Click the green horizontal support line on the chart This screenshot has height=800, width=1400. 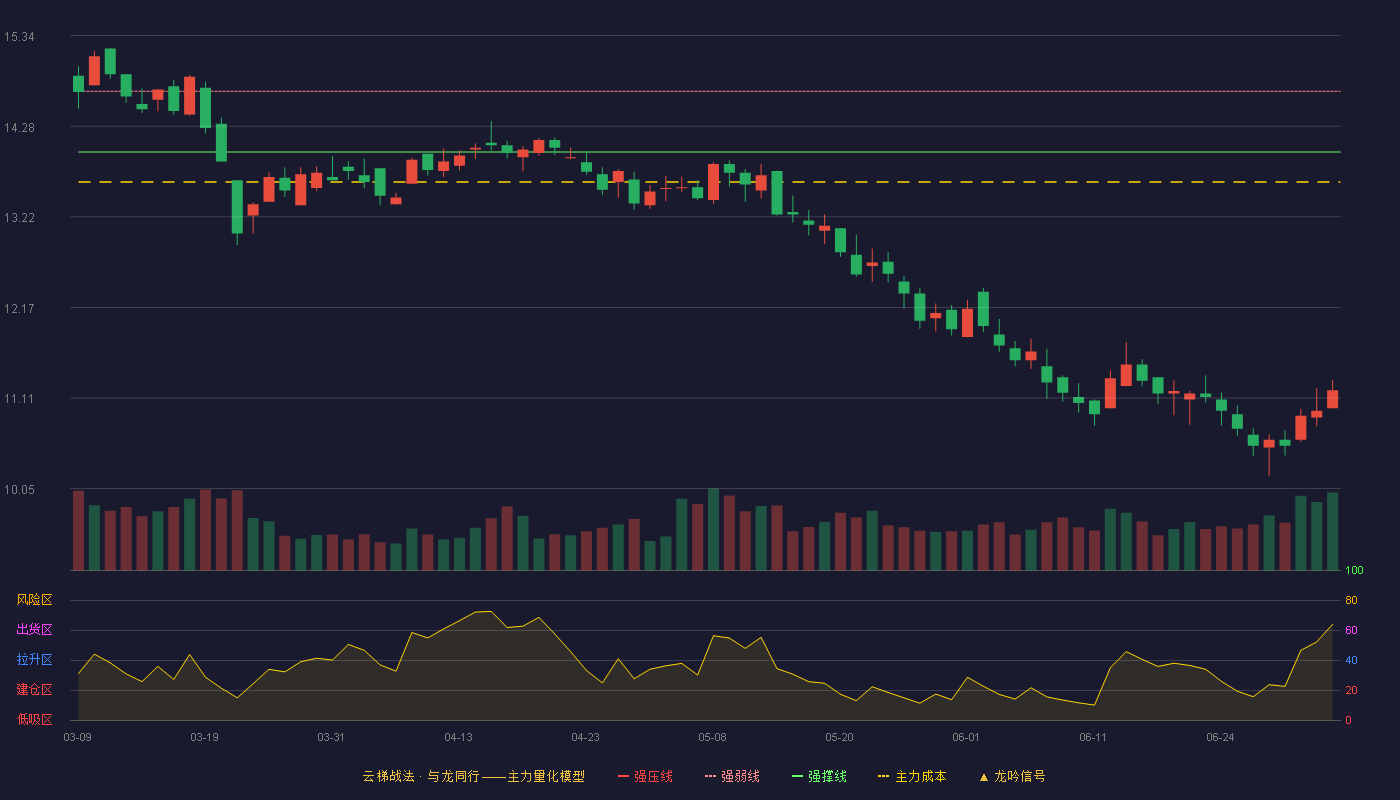(709, 152)
